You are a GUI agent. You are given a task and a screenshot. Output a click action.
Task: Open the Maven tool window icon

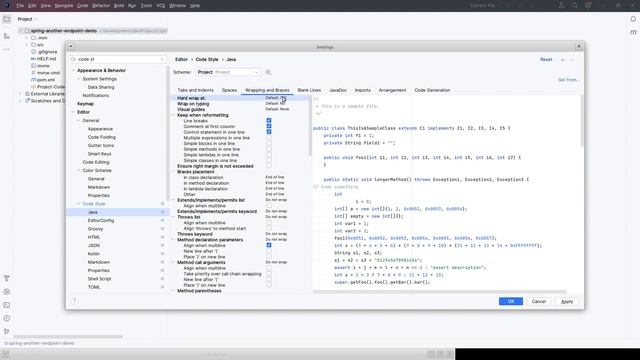pos(633,32)
